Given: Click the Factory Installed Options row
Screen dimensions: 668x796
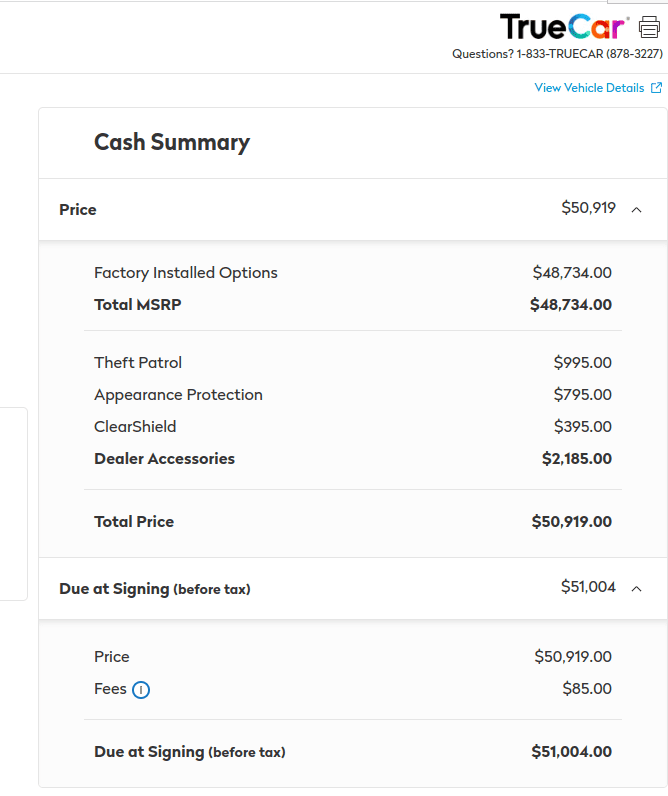Looking at the screenshot, I should pyautogui.click(x=186, y=273).
